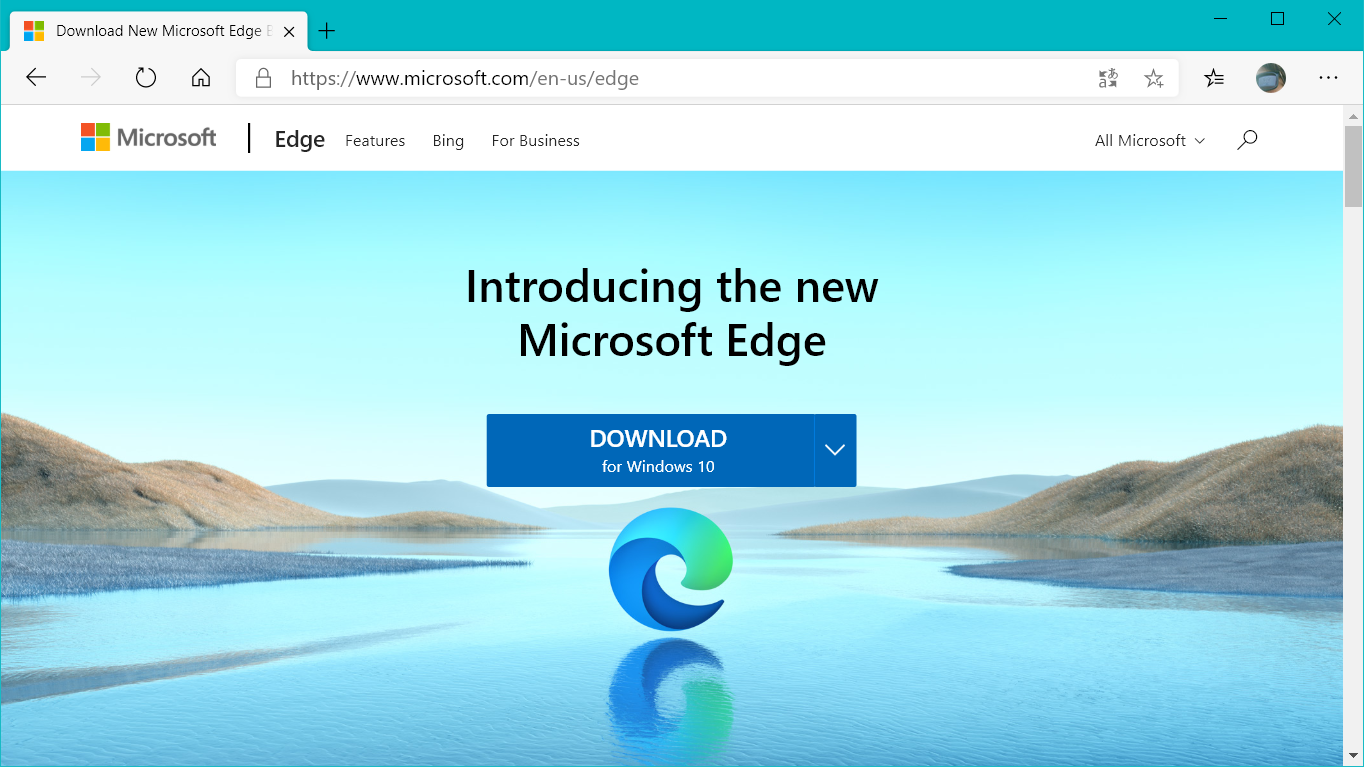
Task: Open Settings and more ellipsis menu
Action: [1328, 78]
